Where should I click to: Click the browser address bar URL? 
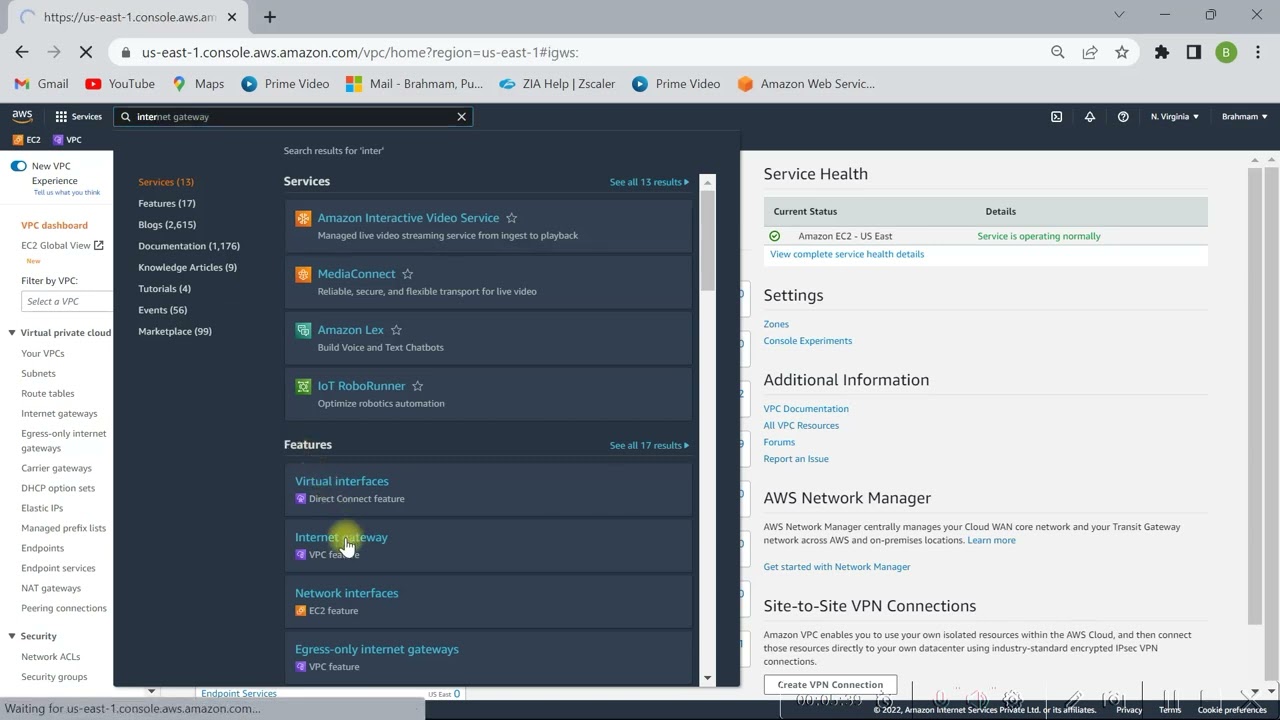tap(360, 52)
